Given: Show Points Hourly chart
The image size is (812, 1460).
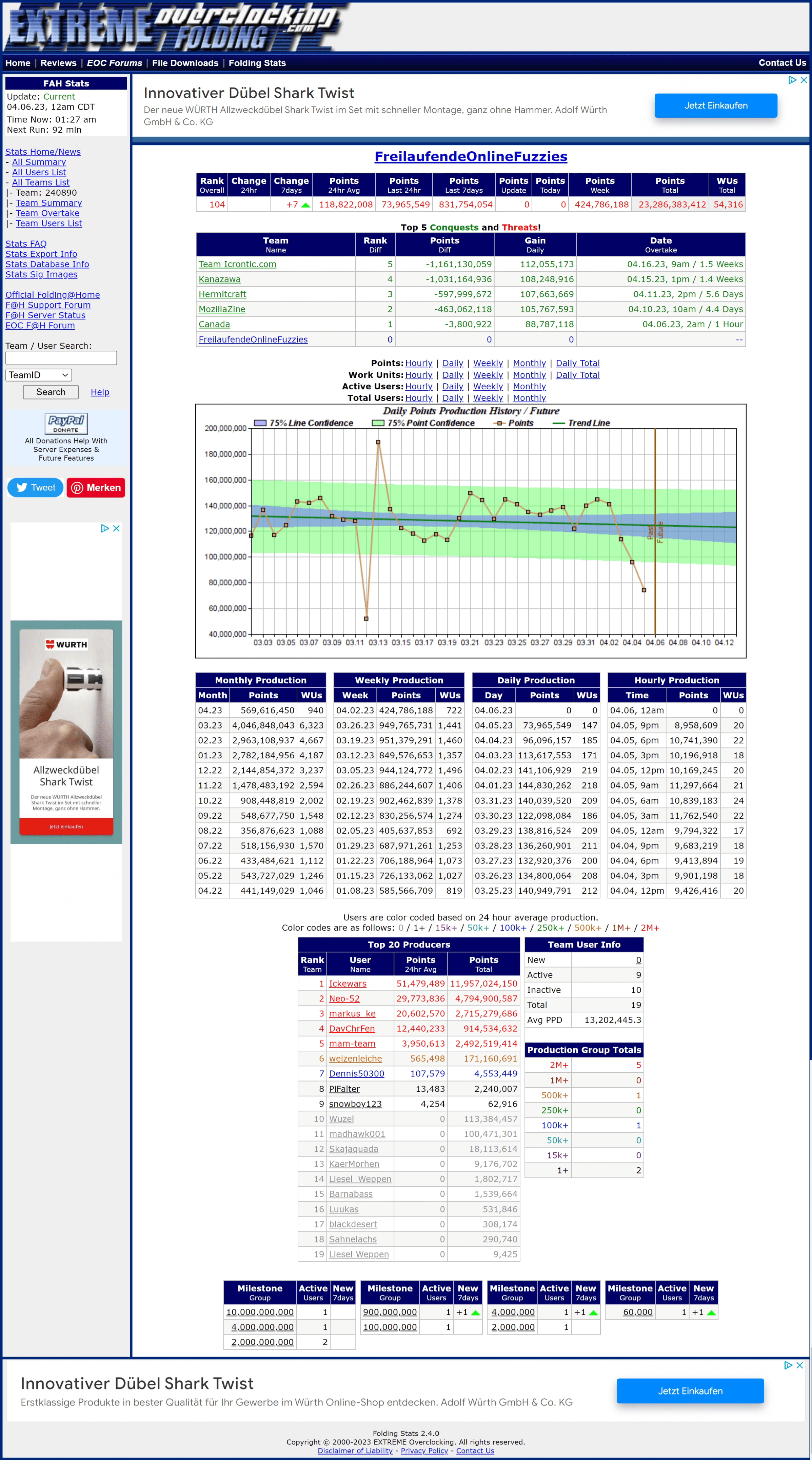Looking at the screenshot, I should [419, 363].
